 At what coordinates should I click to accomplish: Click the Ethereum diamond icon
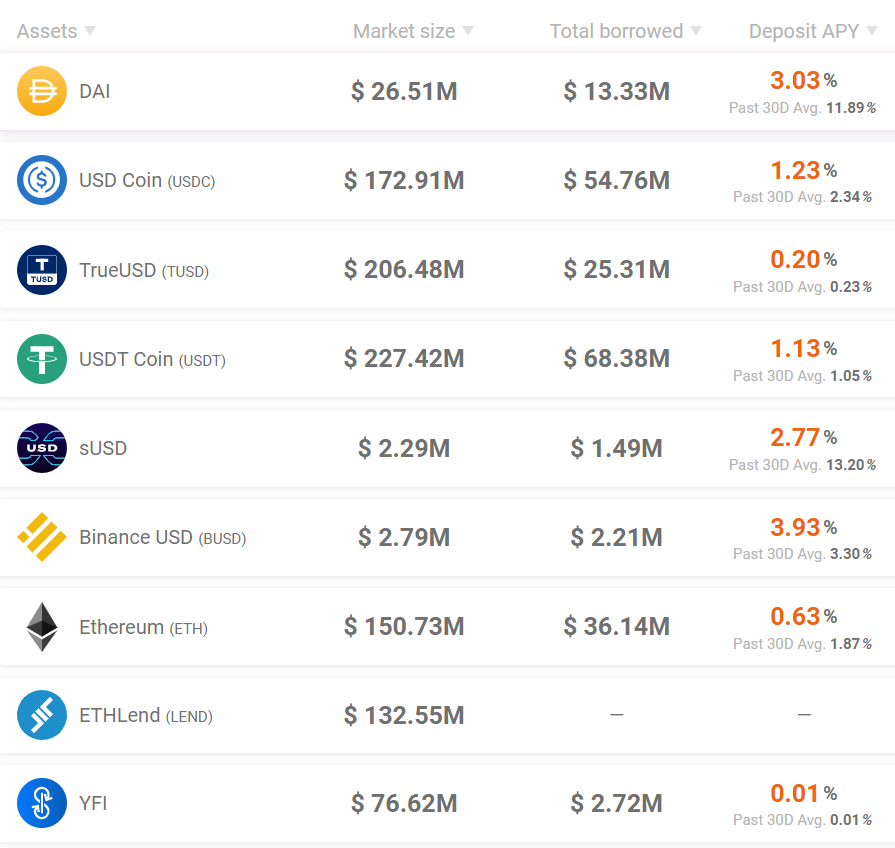[42, 627]
